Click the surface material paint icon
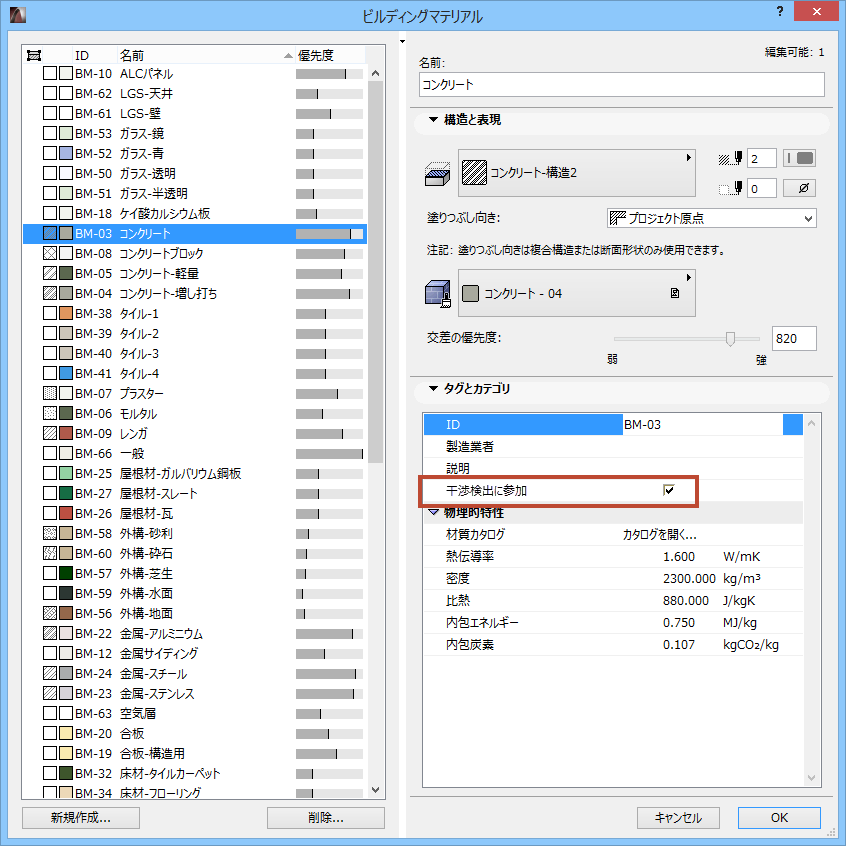This screenshot has width=846, height=846. point(438,294)
